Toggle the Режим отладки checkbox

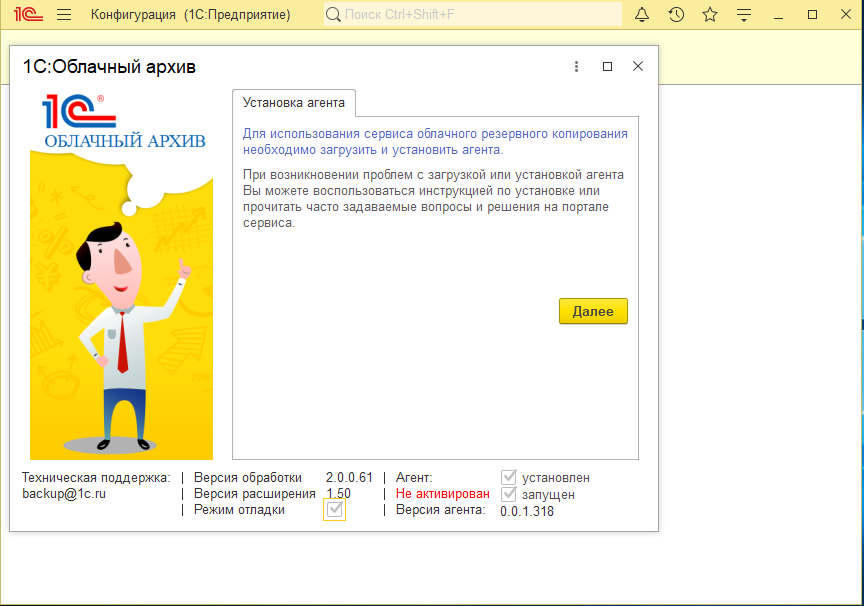click(x=334, y=510)
